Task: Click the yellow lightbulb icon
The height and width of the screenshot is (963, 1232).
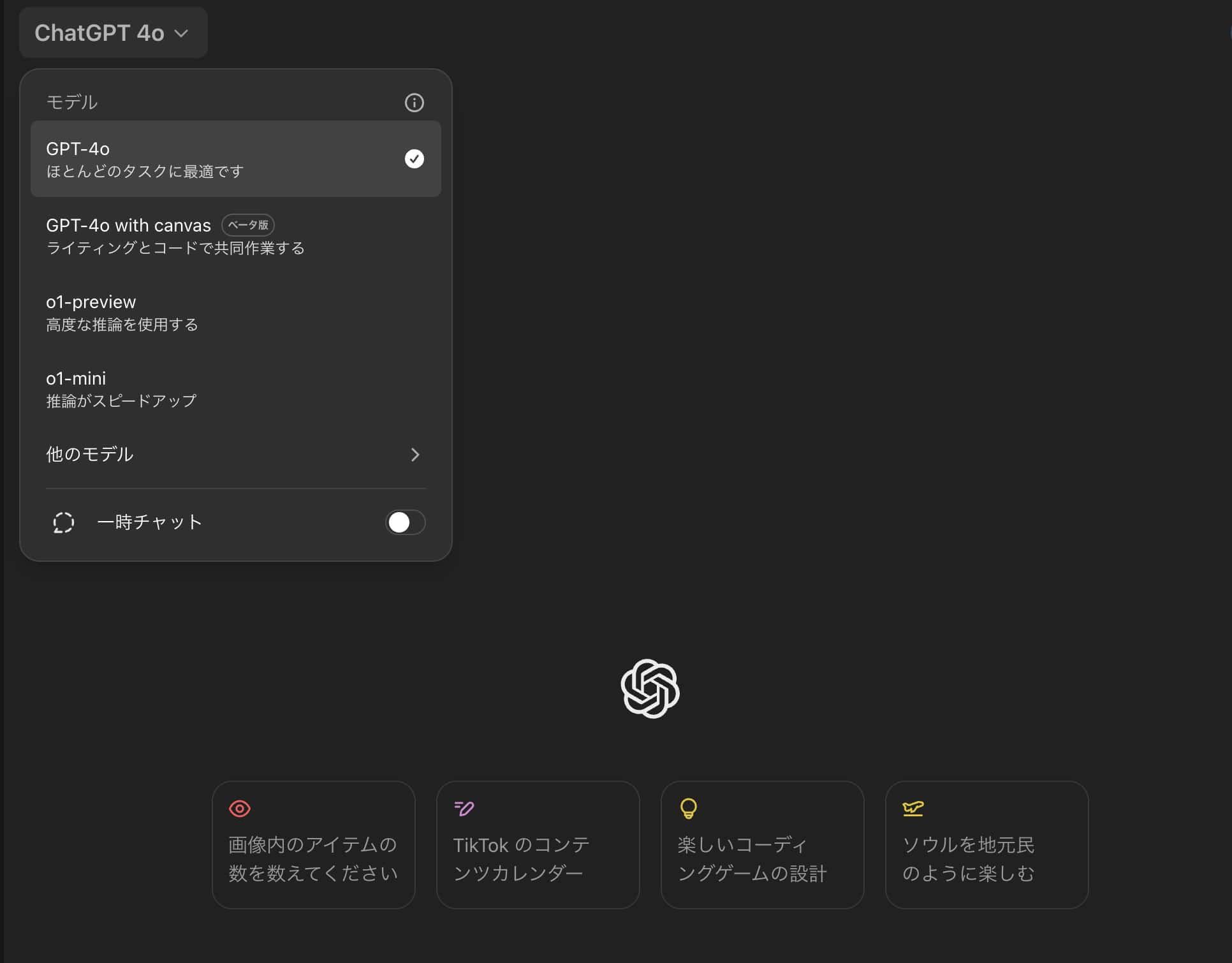Action: tap(689, 809)
